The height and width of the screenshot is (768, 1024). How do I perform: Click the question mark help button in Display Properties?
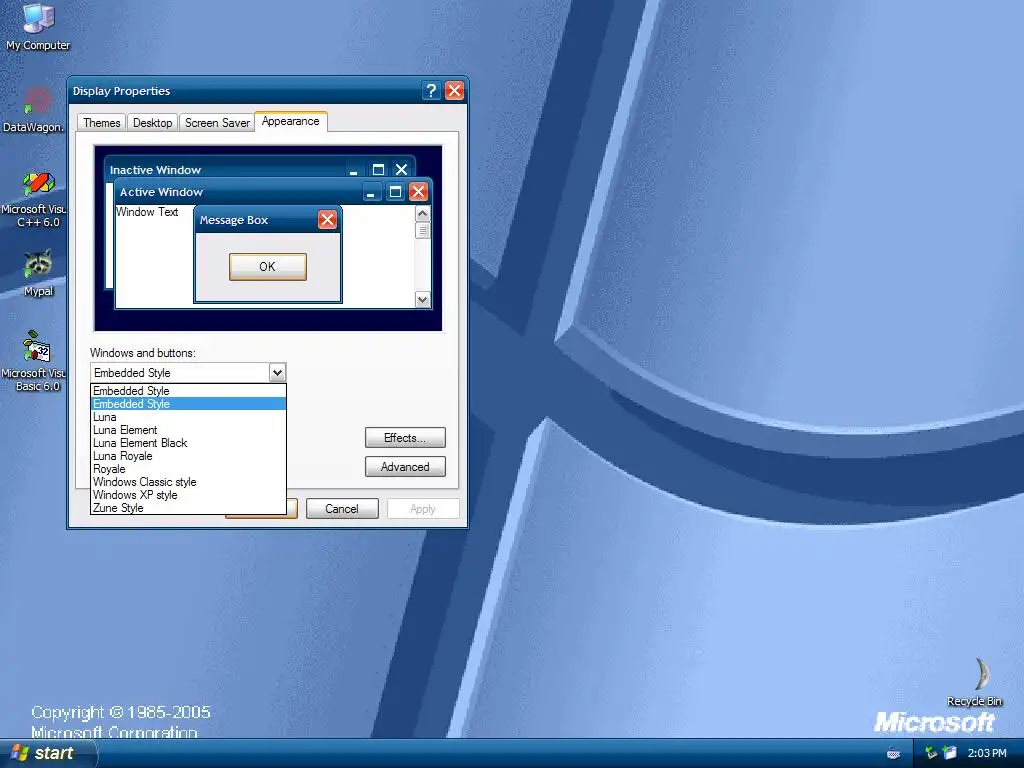click(x=431, y=91)
